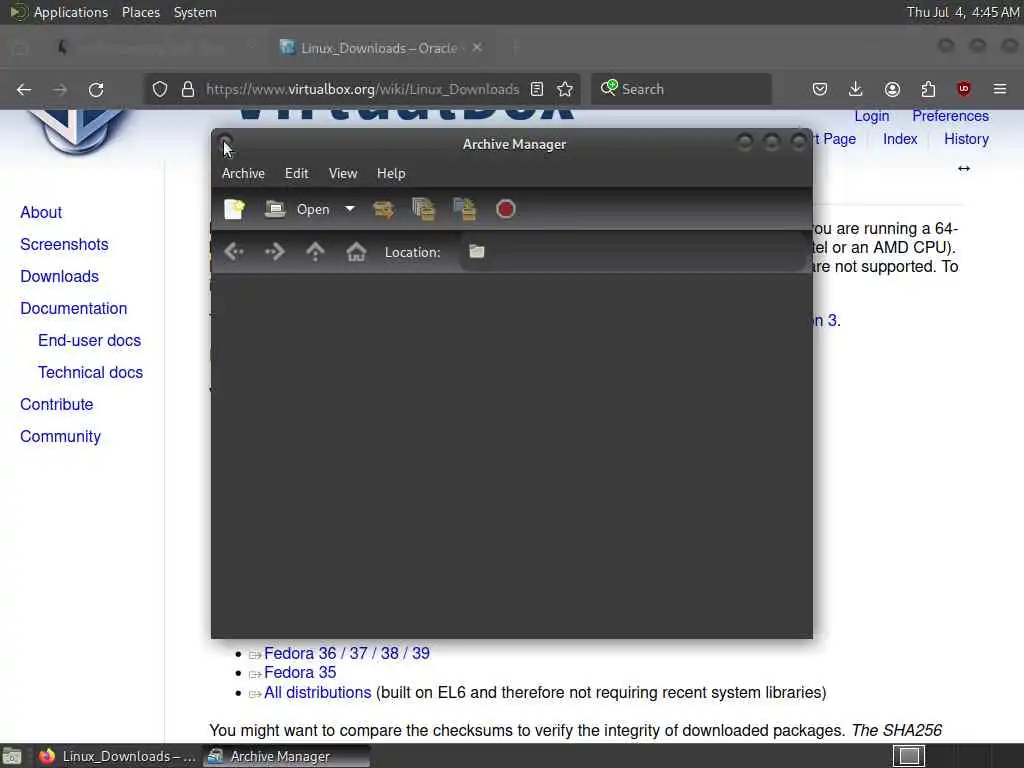Click the Home location icon

(x=356, y=251)
